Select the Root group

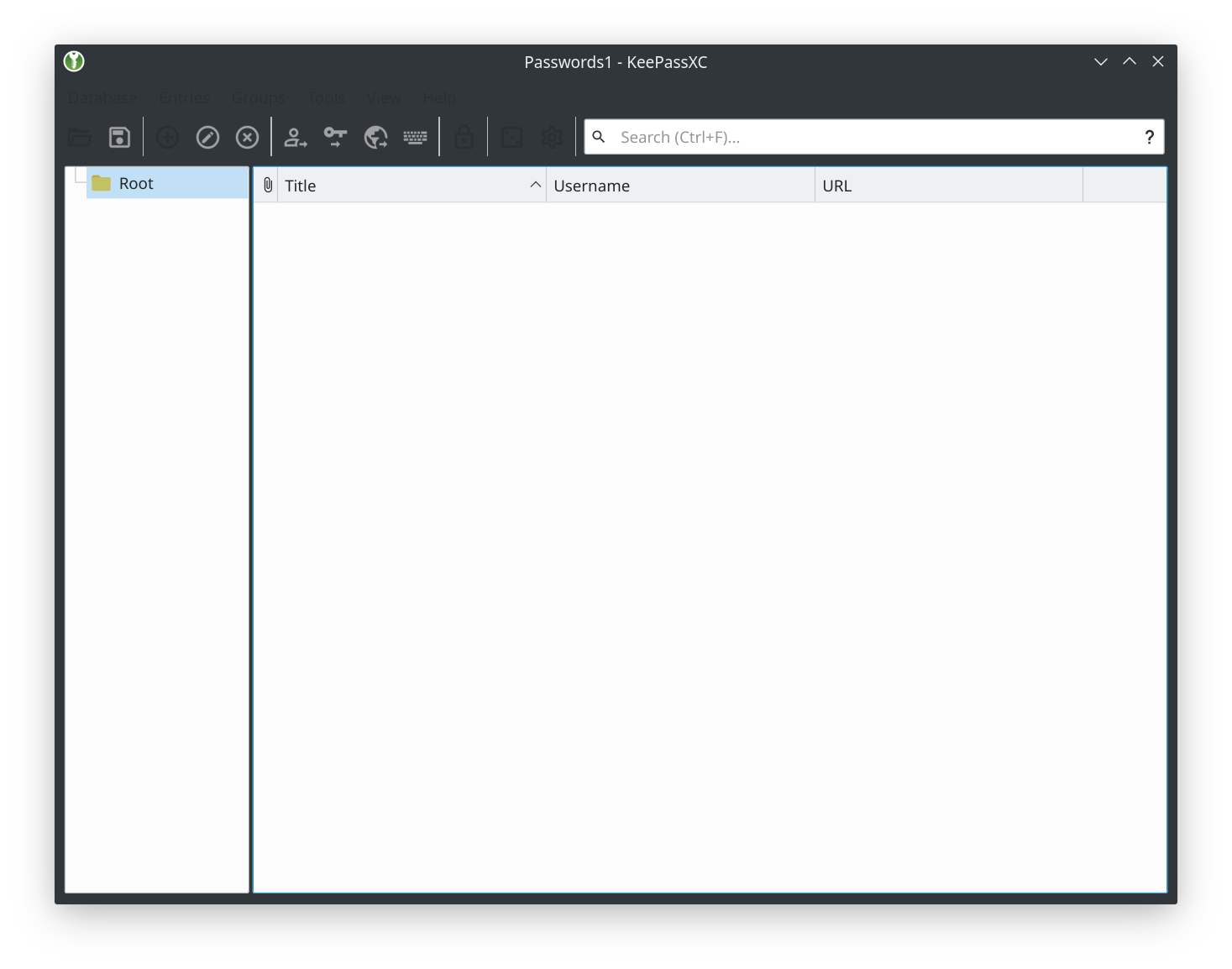136,182
